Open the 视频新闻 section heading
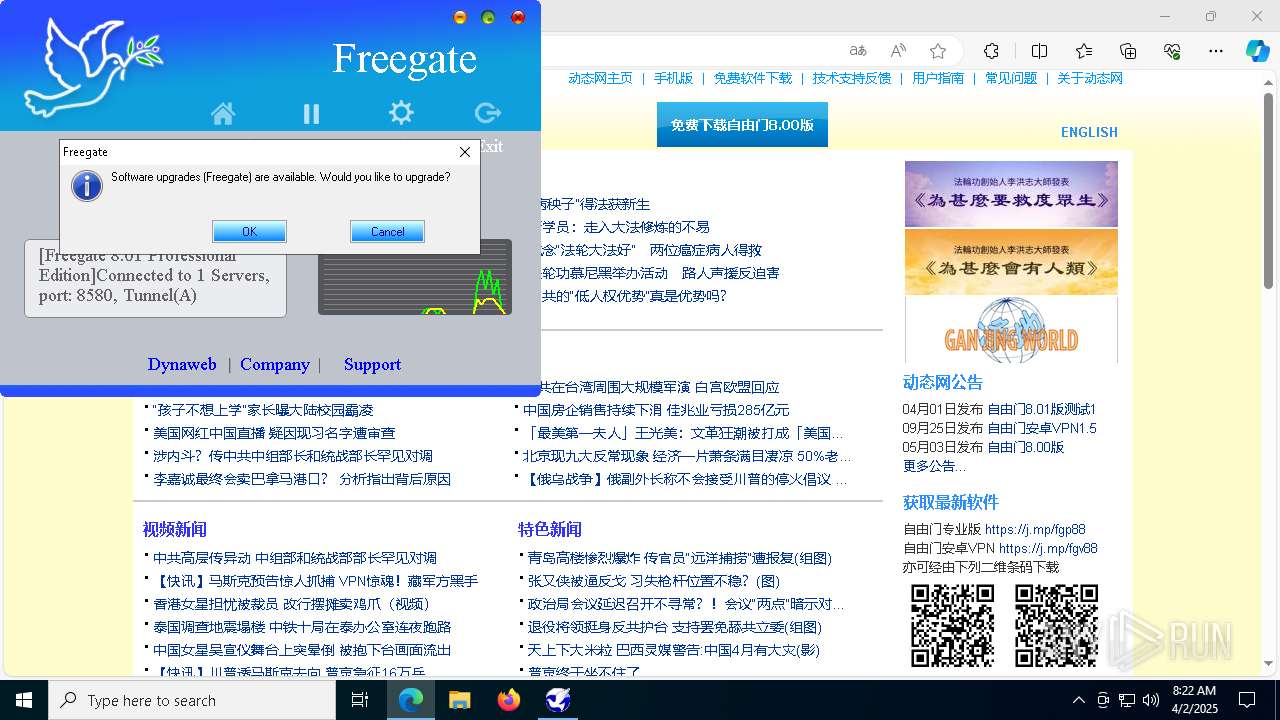 tap(175, 529)
